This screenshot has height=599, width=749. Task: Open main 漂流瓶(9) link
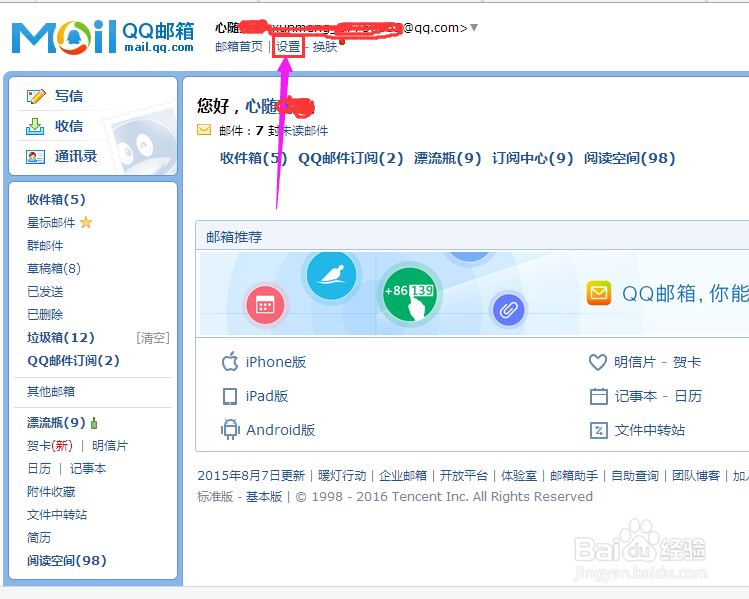pos(447,158)
